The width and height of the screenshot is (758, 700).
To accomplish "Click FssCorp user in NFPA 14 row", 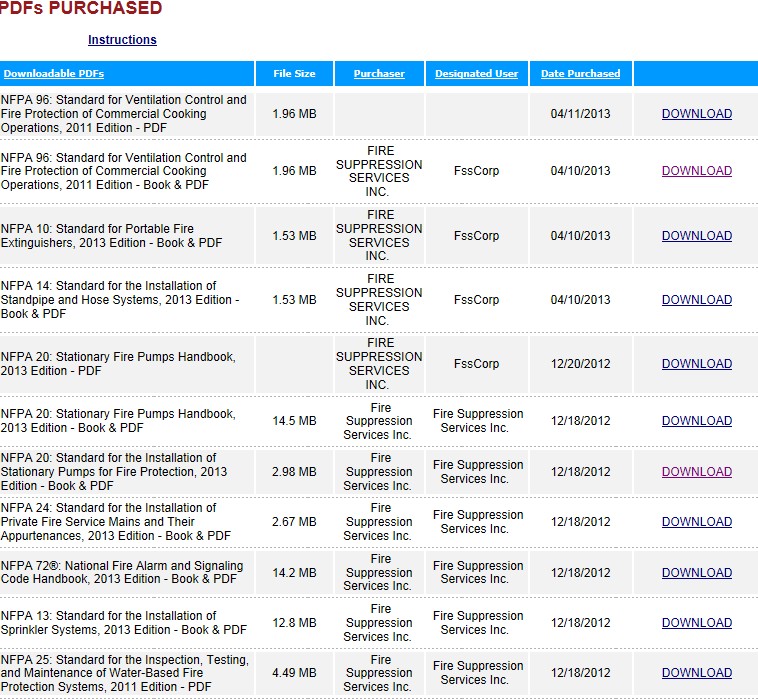I will coord(476,300).
